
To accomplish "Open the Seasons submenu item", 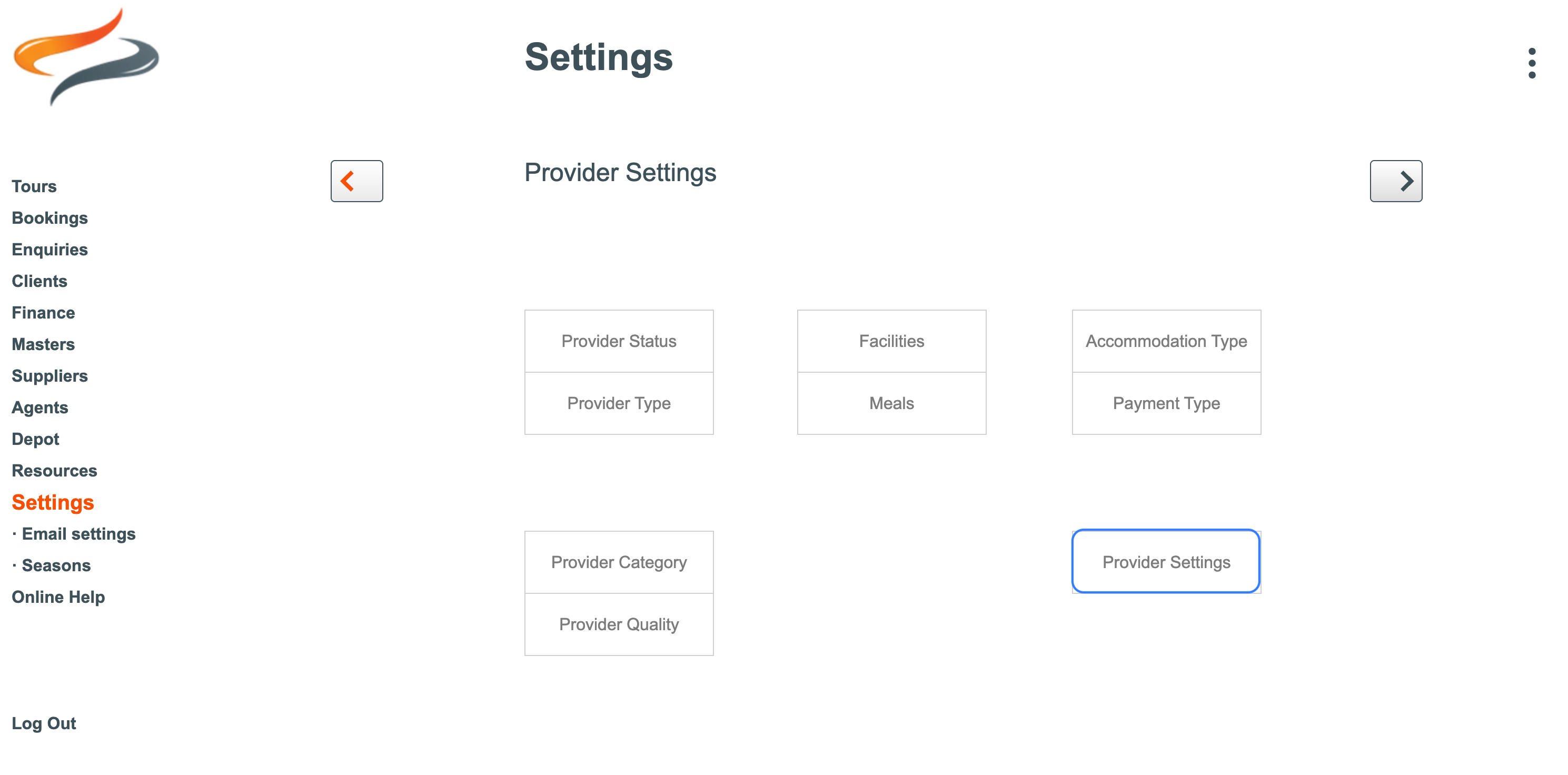I will pos(56,565).
